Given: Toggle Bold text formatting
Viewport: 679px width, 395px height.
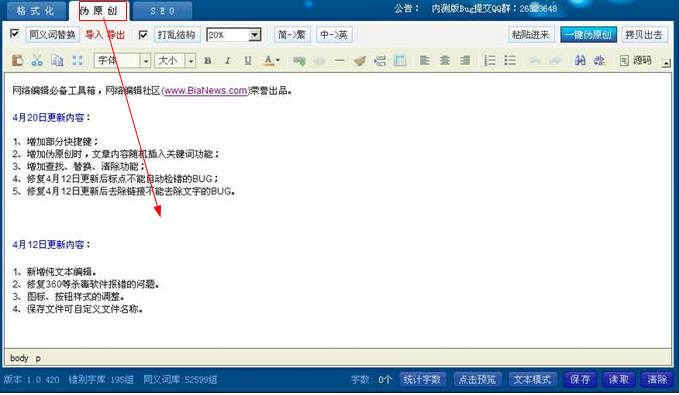Looking at the screenshot, I should click(208, 61).
